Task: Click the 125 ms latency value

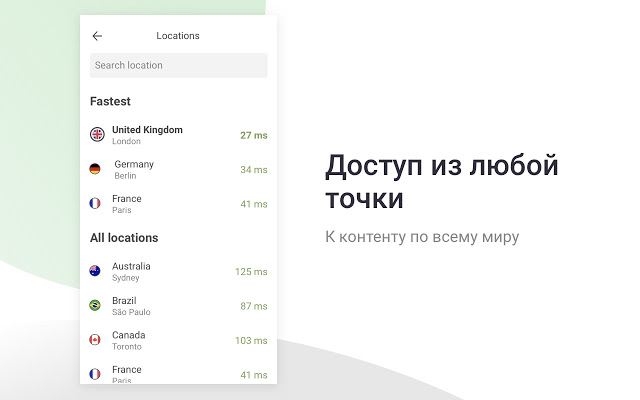Action: pos(251,272)
